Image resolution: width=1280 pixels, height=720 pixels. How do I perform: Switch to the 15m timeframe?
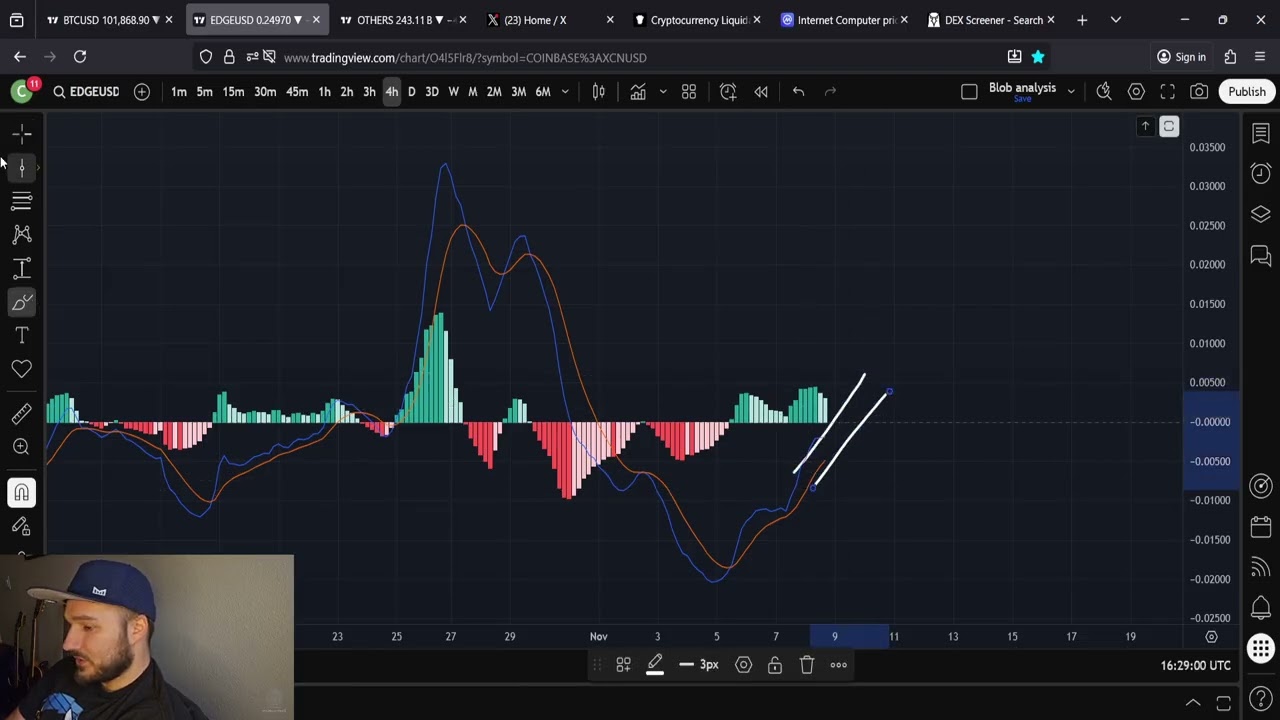click(233, 92)
